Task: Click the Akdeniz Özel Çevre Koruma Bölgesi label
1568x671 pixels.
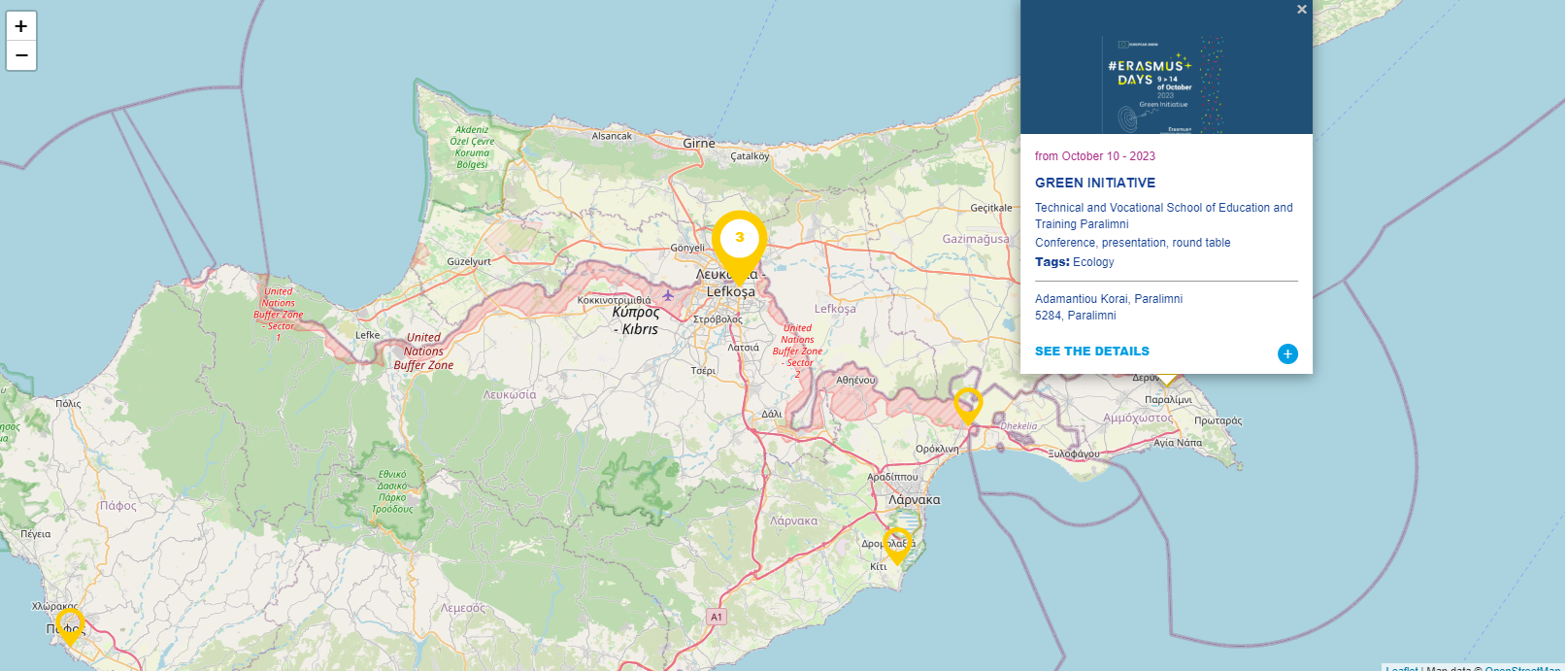Action: (473, 147)
